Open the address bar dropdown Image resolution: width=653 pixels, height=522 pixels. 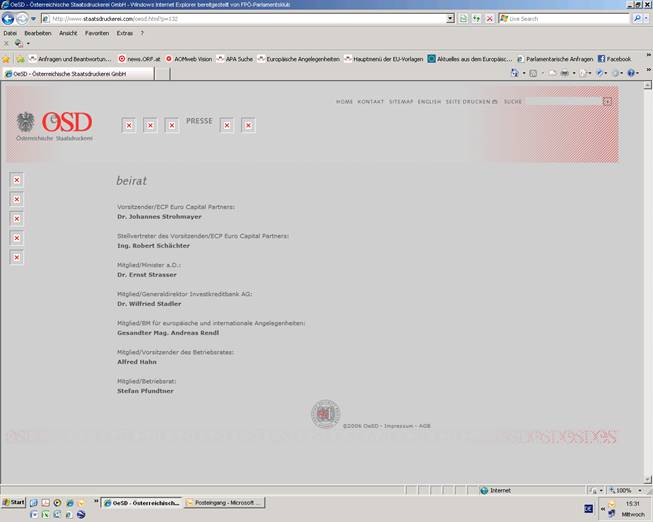pyautogui.click(x=450, y=18)
